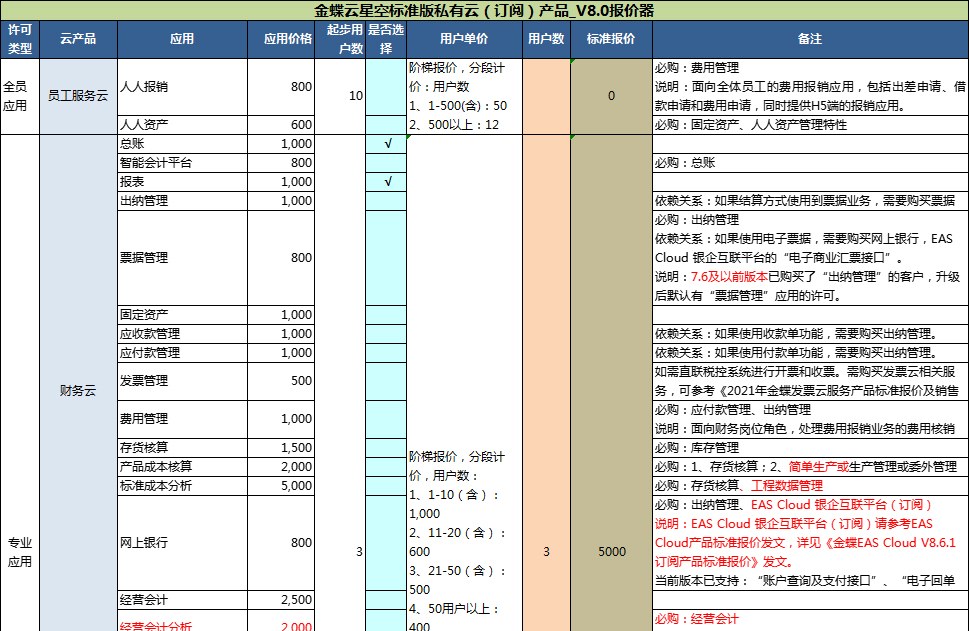Select the 出纳管理 application cell
The width and height of the screenshot is (969, 631).
(x=182, y=201)
